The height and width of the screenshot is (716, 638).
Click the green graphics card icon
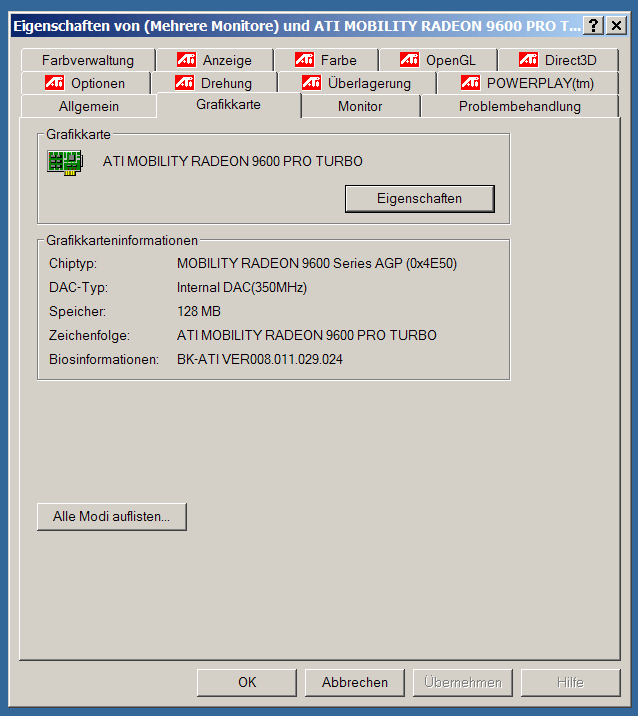click(65, 163)
